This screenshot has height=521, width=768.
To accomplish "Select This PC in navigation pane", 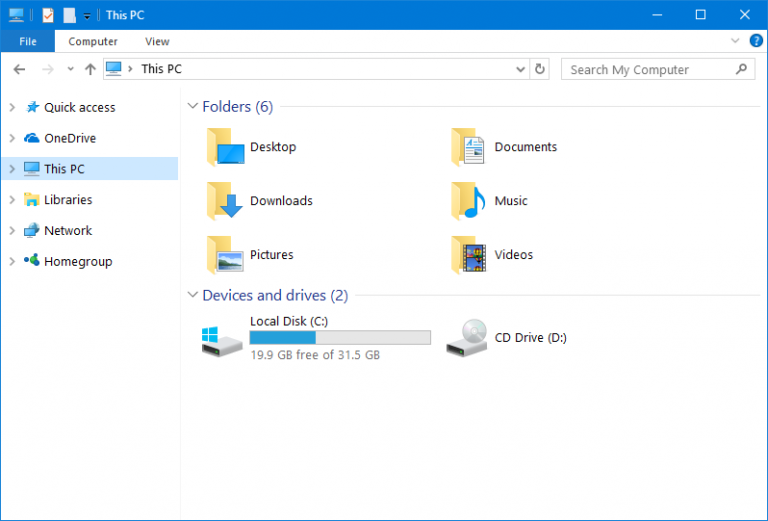I will (91, 169).
